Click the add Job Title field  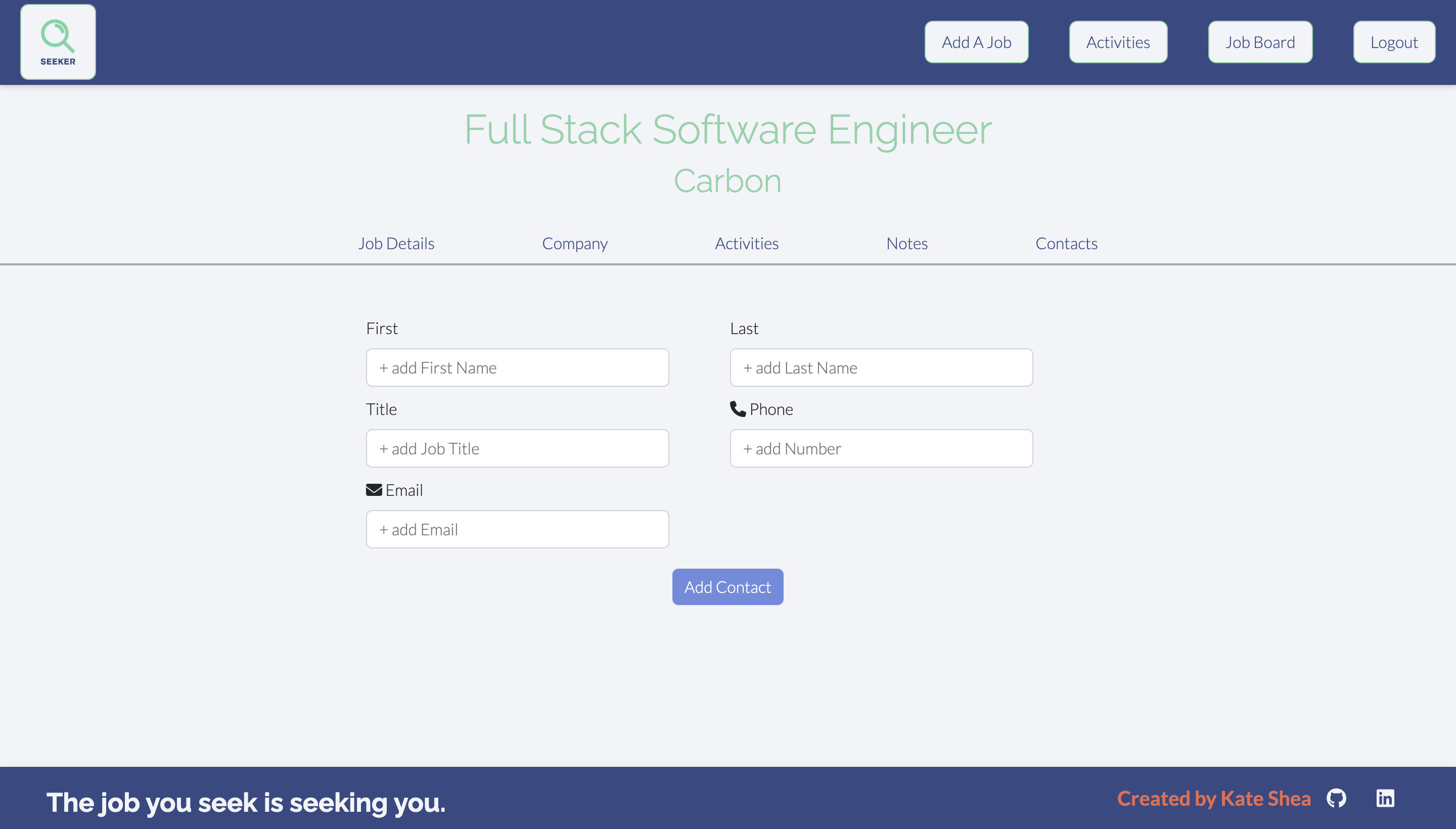[518, 447]
